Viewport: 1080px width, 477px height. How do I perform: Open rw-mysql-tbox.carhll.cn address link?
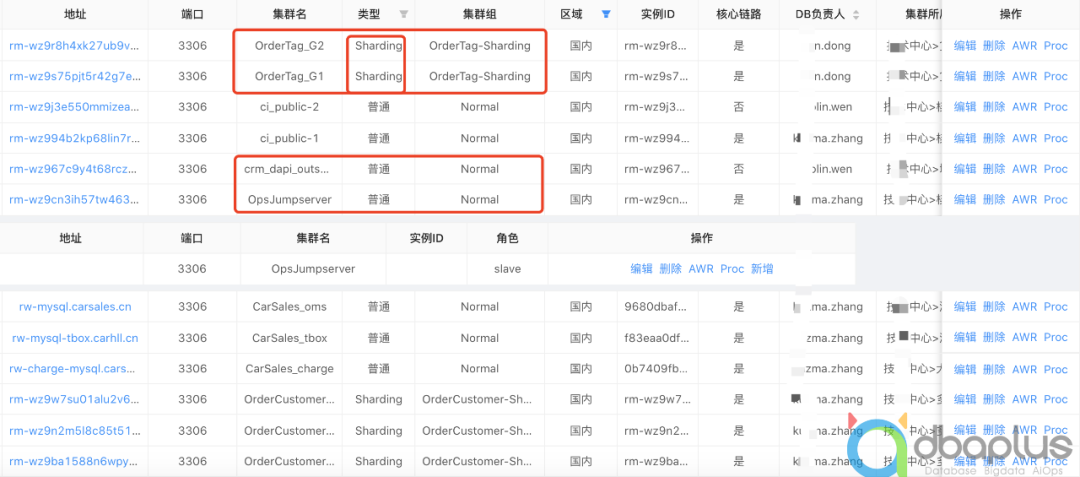[x=75, y=337]
